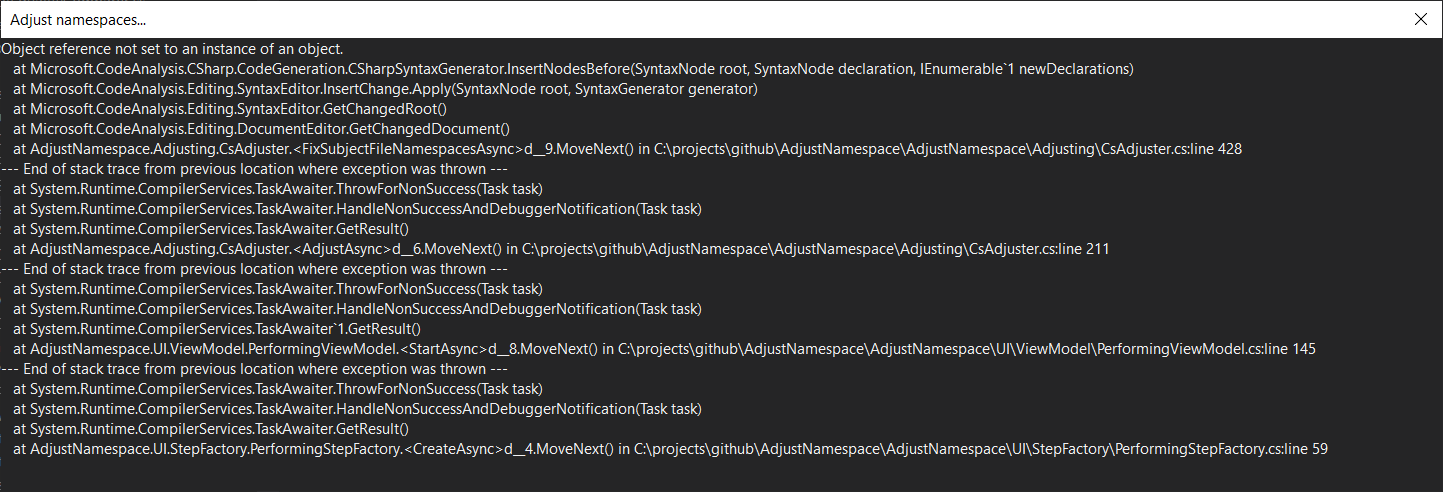Viewport: 1443px width, 492px height.
Task: Click the PerformingStepFactory CreateAsync line 59 entry
Action: point(670,449)
